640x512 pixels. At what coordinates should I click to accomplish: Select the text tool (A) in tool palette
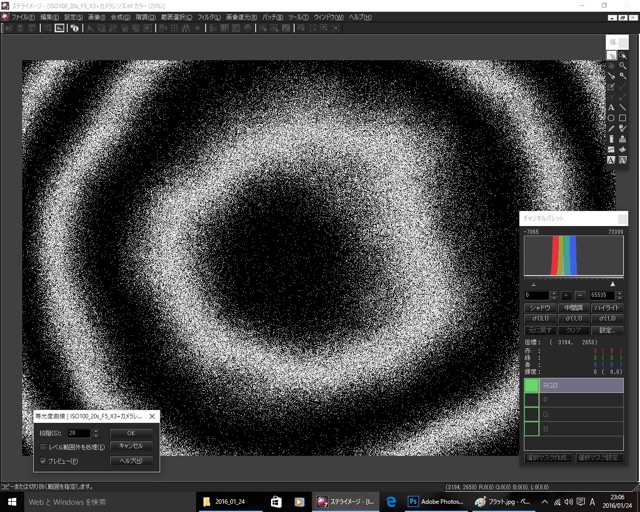click(x=611, y=107)
